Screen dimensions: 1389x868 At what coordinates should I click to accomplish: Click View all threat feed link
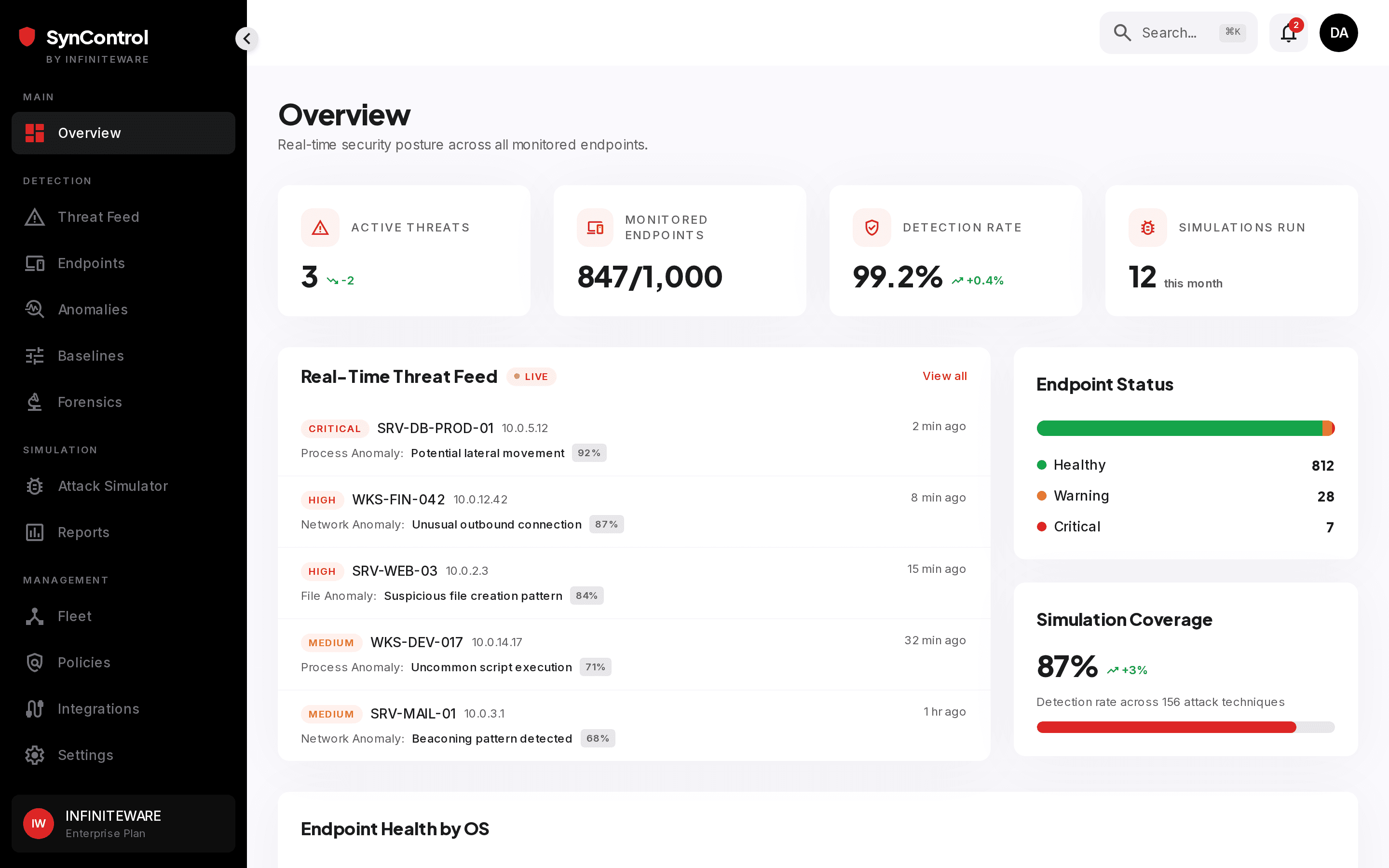pos(944,376)
